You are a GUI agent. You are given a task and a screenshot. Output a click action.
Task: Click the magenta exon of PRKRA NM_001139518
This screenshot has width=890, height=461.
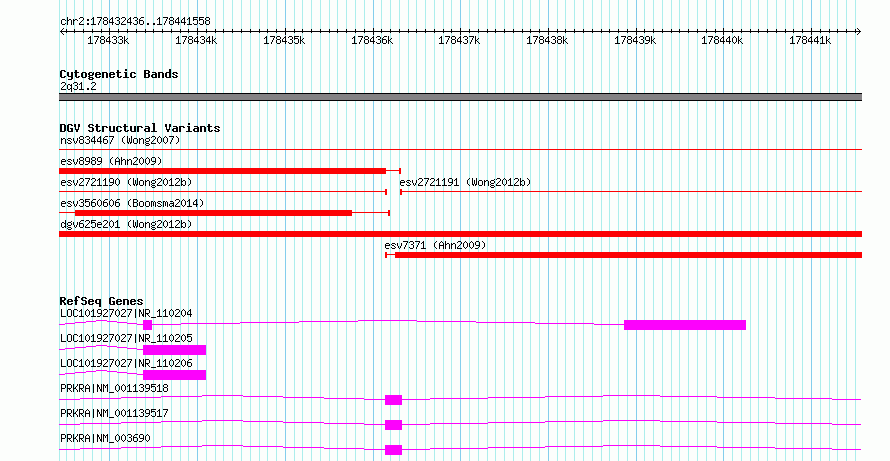[x=393, y=400]
